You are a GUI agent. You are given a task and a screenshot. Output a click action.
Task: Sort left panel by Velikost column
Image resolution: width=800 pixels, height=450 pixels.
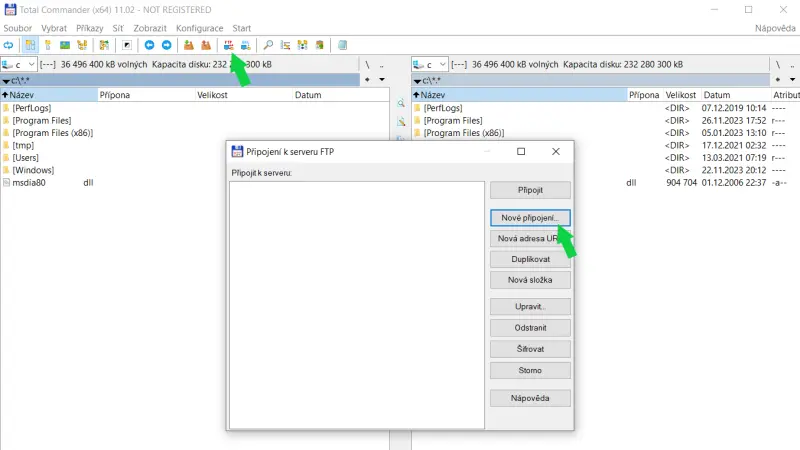244,95
